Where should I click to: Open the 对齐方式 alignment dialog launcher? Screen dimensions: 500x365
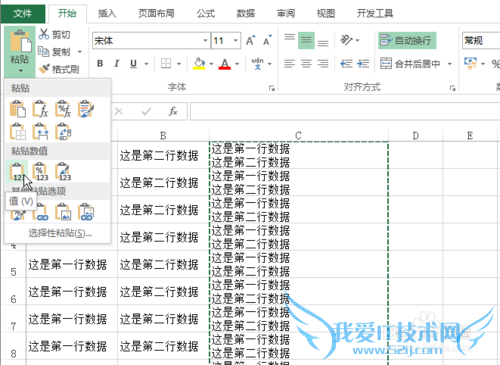452,88
